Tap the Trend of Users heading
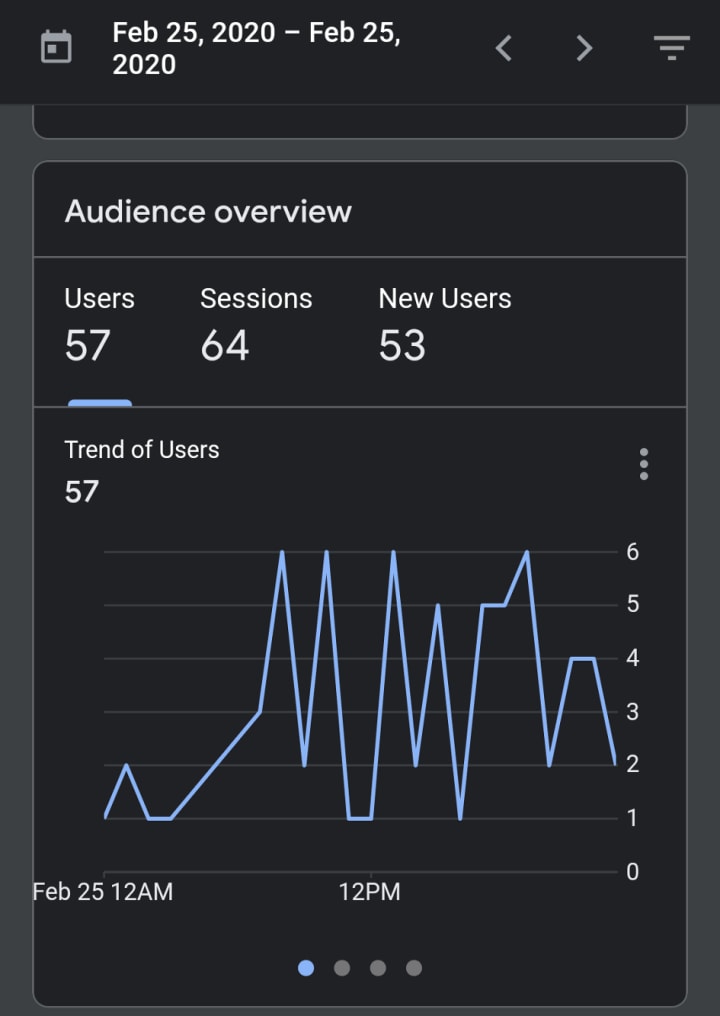720x1016 pixels. point(142,450)
